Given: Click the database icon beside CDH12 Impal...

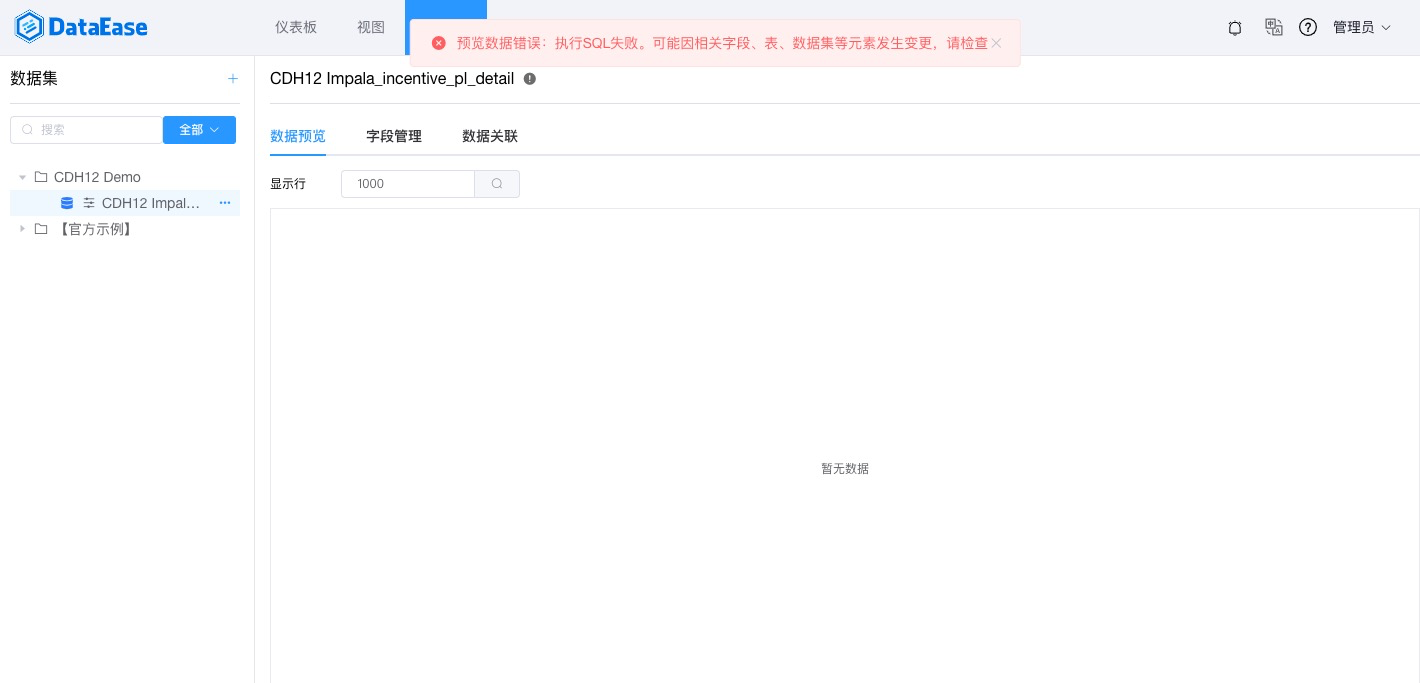Looking at the screenshot, I should pyautogui.click(x=67, y=203).
